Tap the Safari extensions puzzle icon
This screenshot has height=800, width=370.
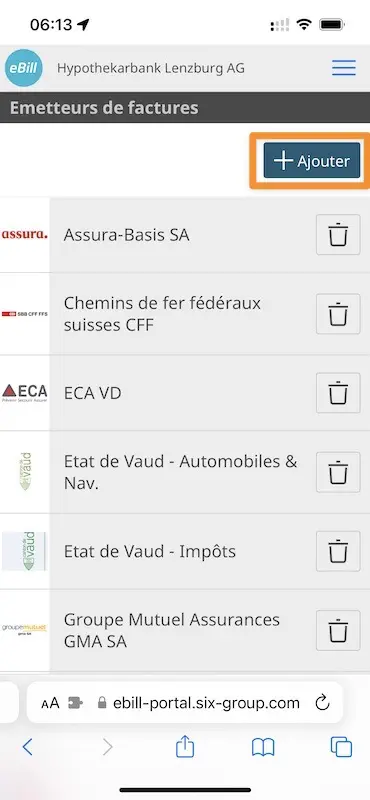(x=76, y=704)
